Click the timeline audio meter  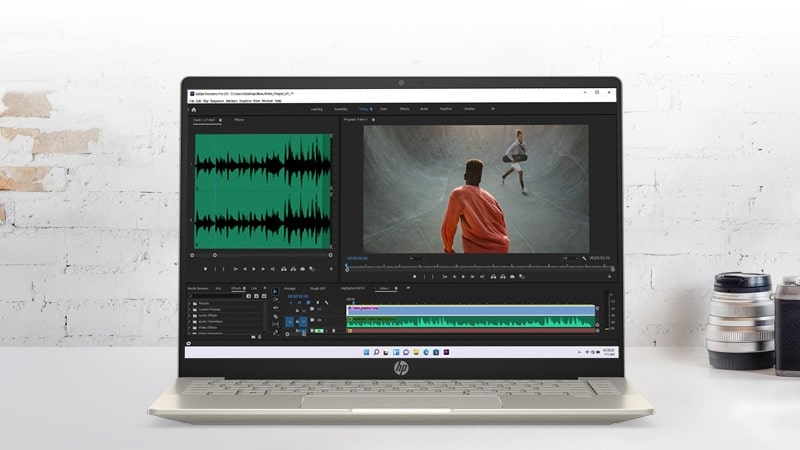pyautogui.click(x=607, y=311)
